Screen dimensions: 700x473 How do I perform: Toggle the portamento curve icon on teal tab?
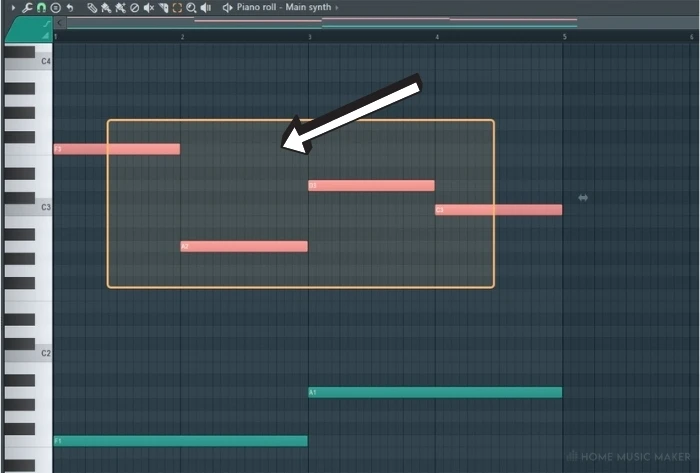tap(46, 24)
